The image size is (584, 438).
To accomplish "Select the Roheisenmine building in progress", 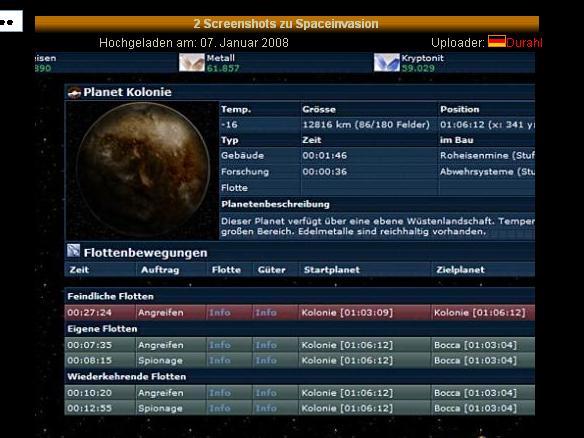I will pyautogui.click(x=487, y=155).
